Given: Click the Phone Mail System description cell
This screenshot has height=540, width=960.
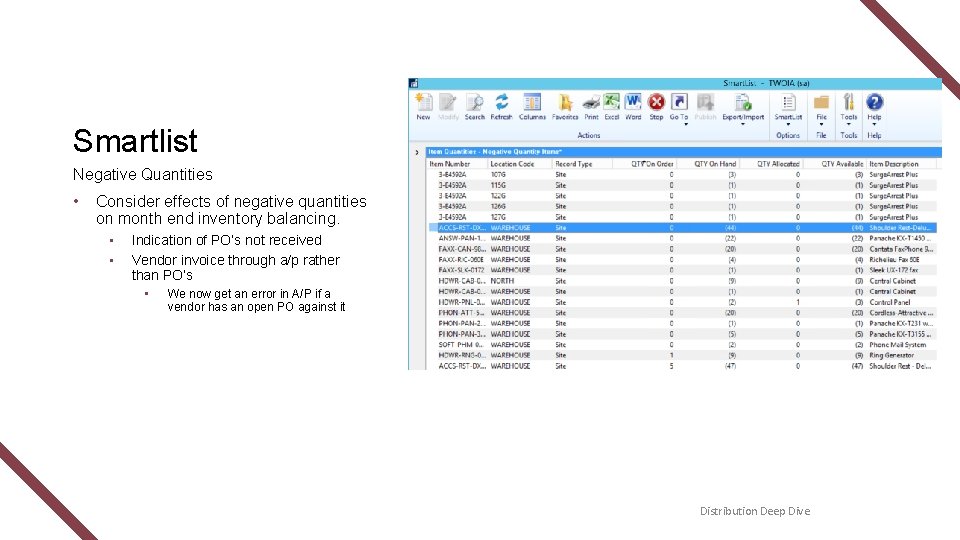Looking at the screenshot, I should (x=898, y=345).
